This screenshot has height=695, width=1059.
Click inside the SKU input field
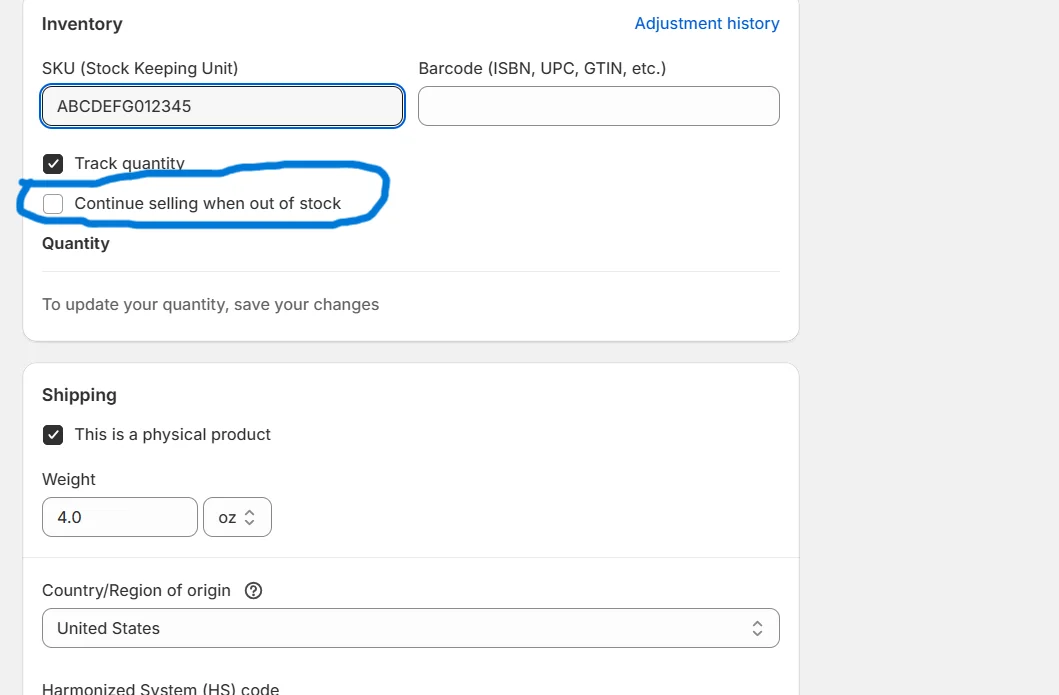(x=222, y=105)
